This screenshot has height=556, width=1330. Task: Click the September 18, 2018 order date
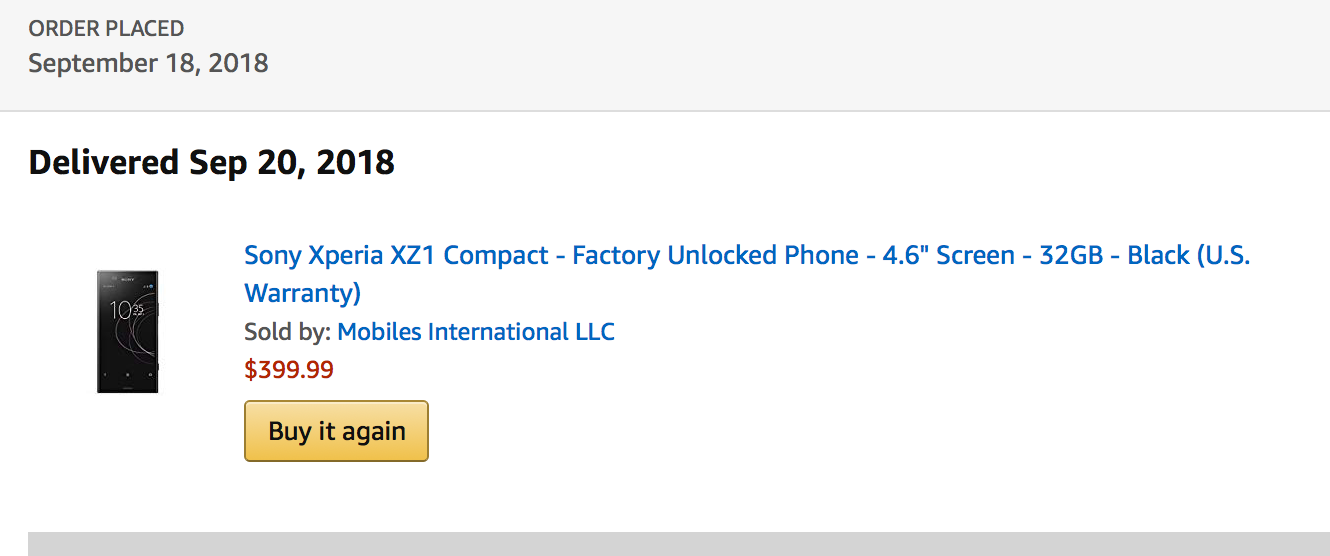click(x=148, y=64)
